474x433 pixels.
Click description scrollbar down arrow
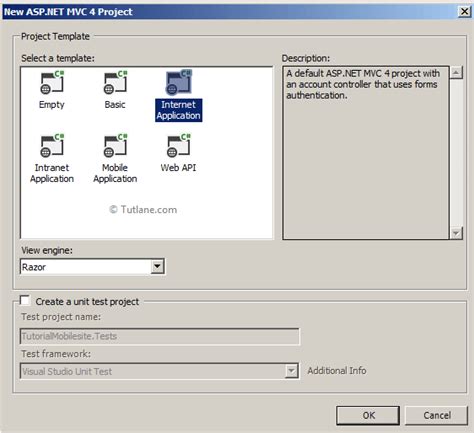click(456, 233)
